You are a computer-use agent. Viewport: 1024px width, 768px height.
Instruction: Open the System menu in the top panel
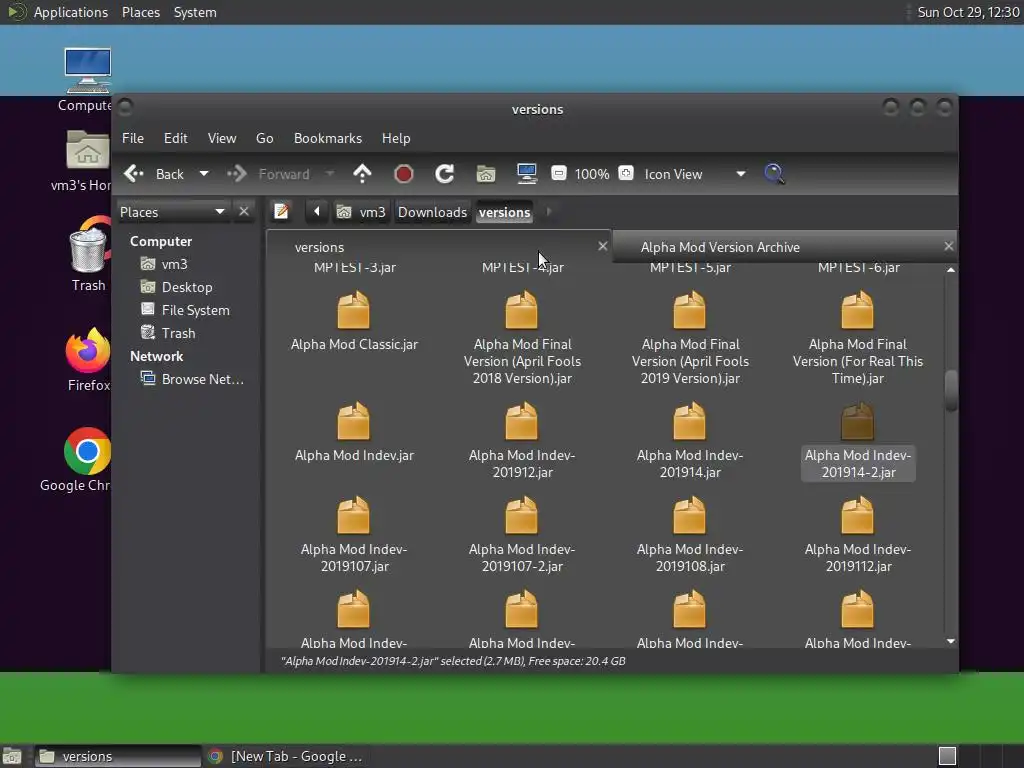[195, 12]
